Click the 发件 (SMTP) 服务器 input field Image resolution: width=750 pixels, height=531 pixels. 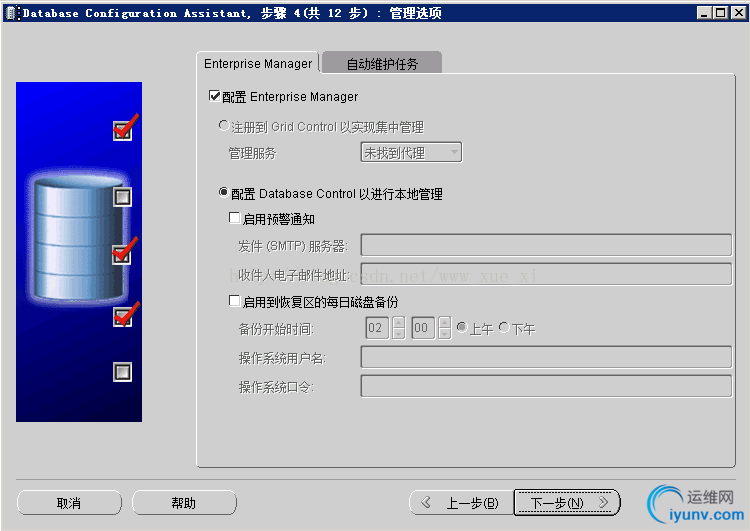point(546,245)
